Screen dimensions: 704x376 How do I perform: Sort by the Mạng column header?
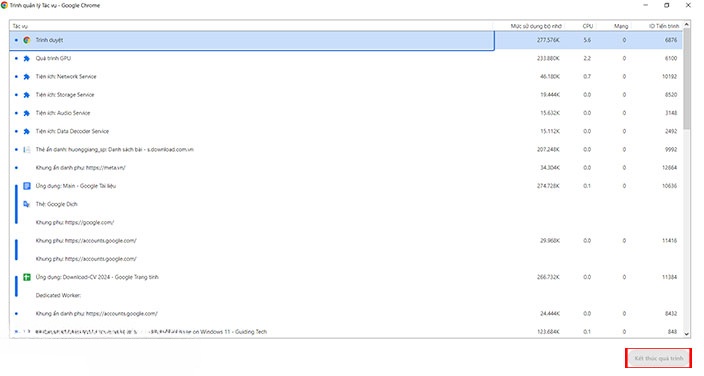pyautogui.click(x=621, y=26)
